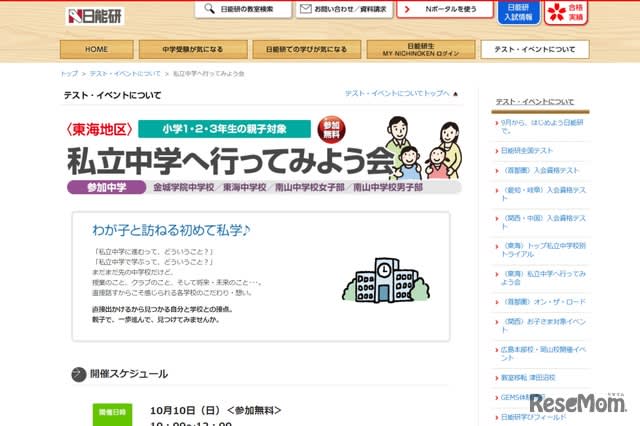Image resolution: width=640 pixels, height=426 pixels.
Task: Open sidebar link 9月から、はじめよう日能研で。
Action: (x=542, y=126)
